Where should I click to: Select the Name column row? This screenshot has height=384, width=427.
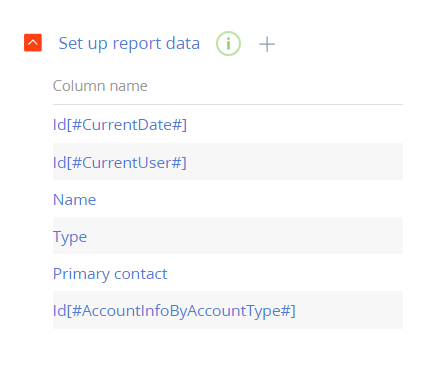(228, 199)
